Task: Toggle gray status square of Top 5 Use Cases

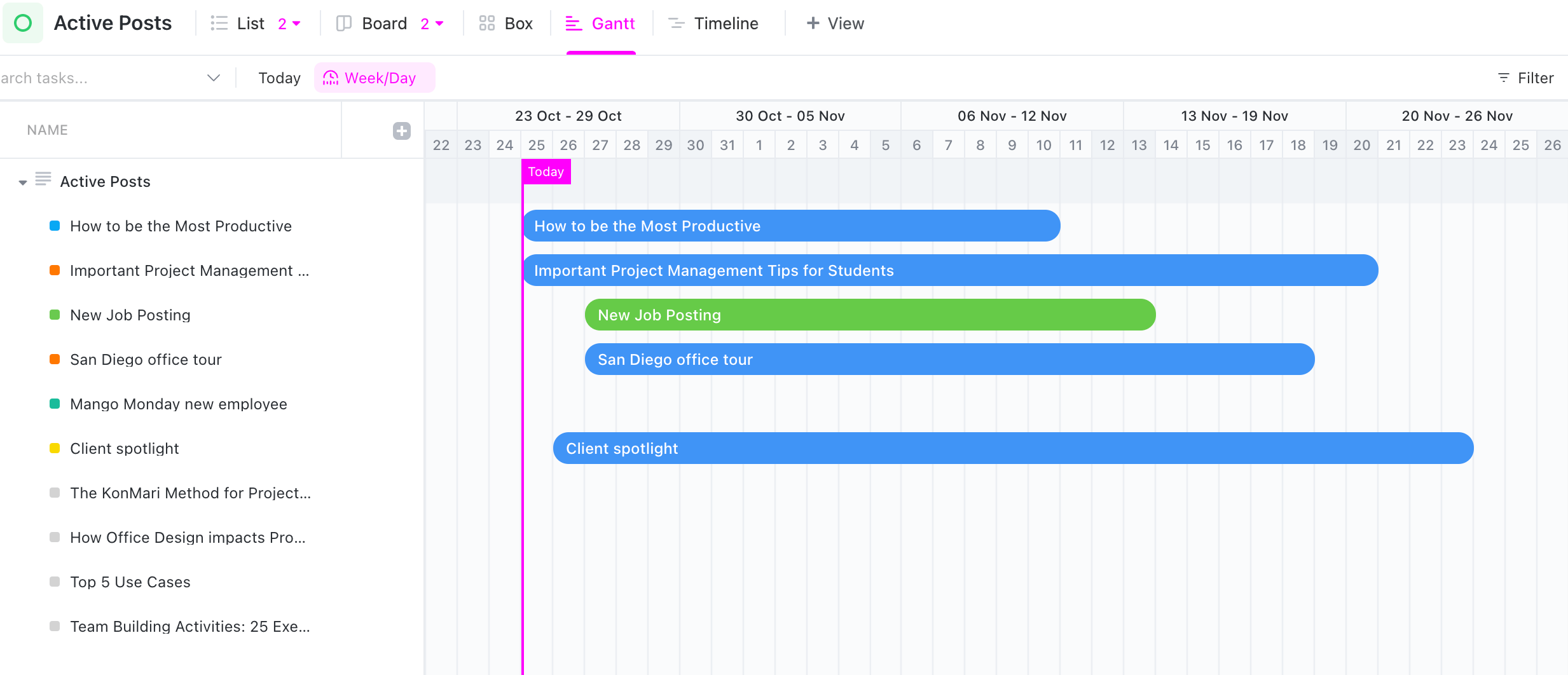Action: (55, 582)
